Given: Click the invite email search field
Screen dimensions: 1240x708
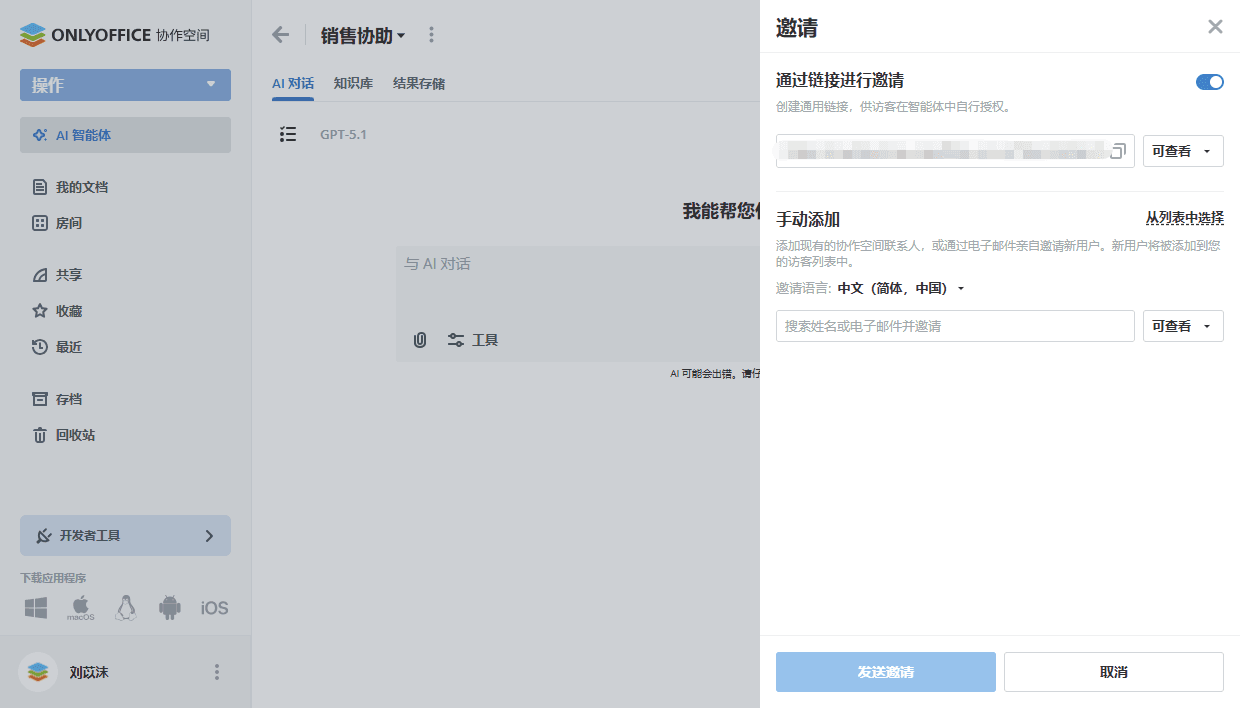Looking at the screenshot, I should point(954,325).
